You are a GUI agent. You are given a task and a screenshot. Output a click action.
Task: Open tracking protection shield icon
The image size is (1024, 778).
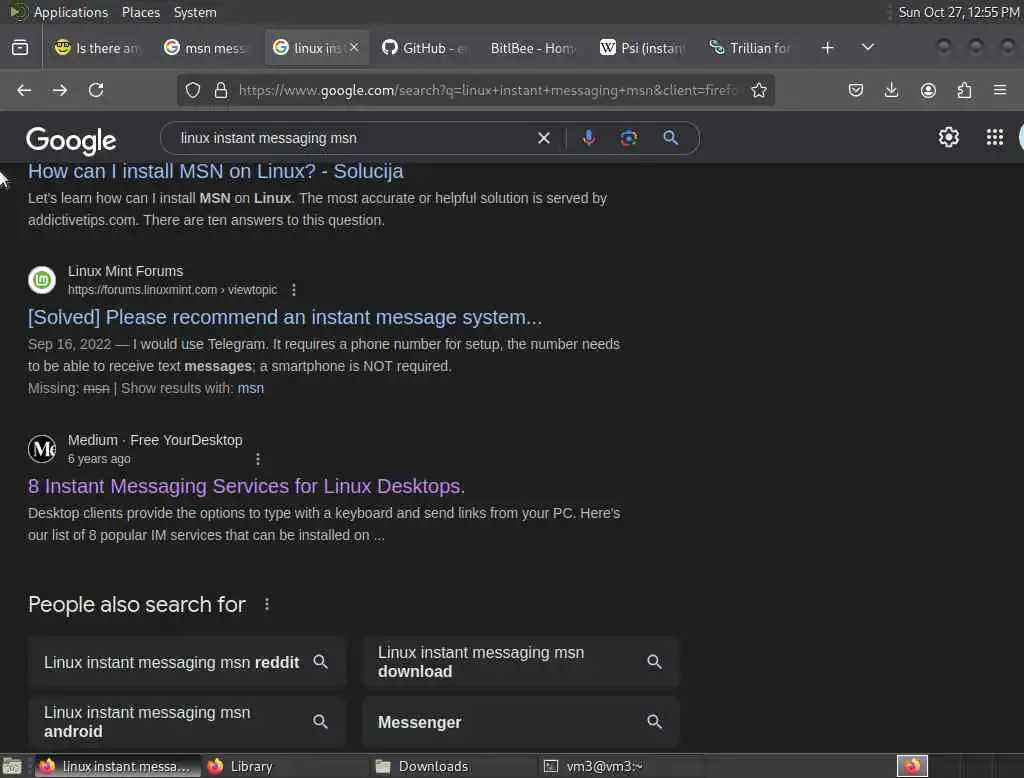pyautogui.click(x=193, y=90)
